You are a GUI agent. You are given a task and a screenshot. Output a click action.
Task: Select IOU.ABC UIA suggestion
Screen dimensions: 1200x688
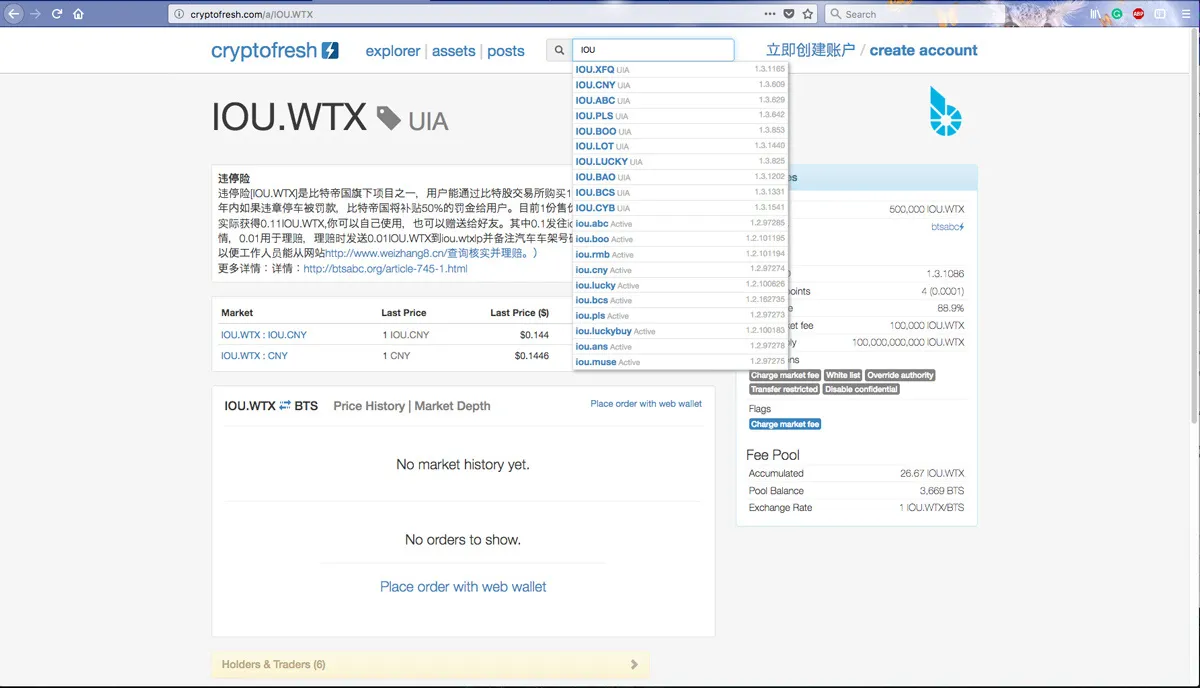pyautogui.click(x=681, y=101)
